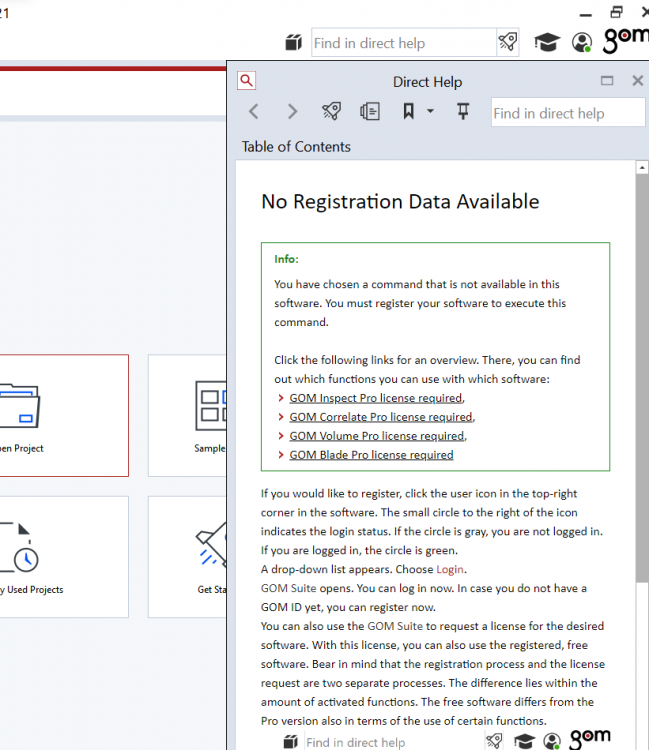Open GOM Blade Pro license required link
Image resolution: width=649 pixels, height=750 pixels.
point(371,455)
